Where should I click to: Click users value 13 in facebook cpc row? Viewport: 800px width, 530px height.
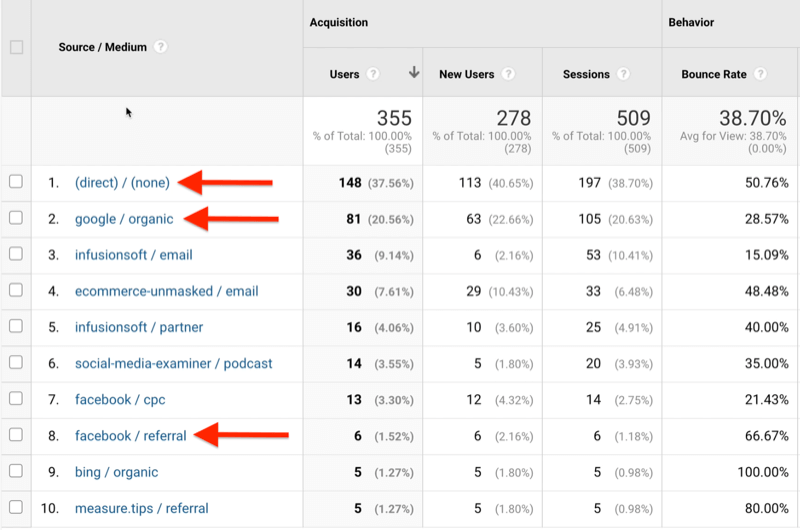(x=354, y=400)
